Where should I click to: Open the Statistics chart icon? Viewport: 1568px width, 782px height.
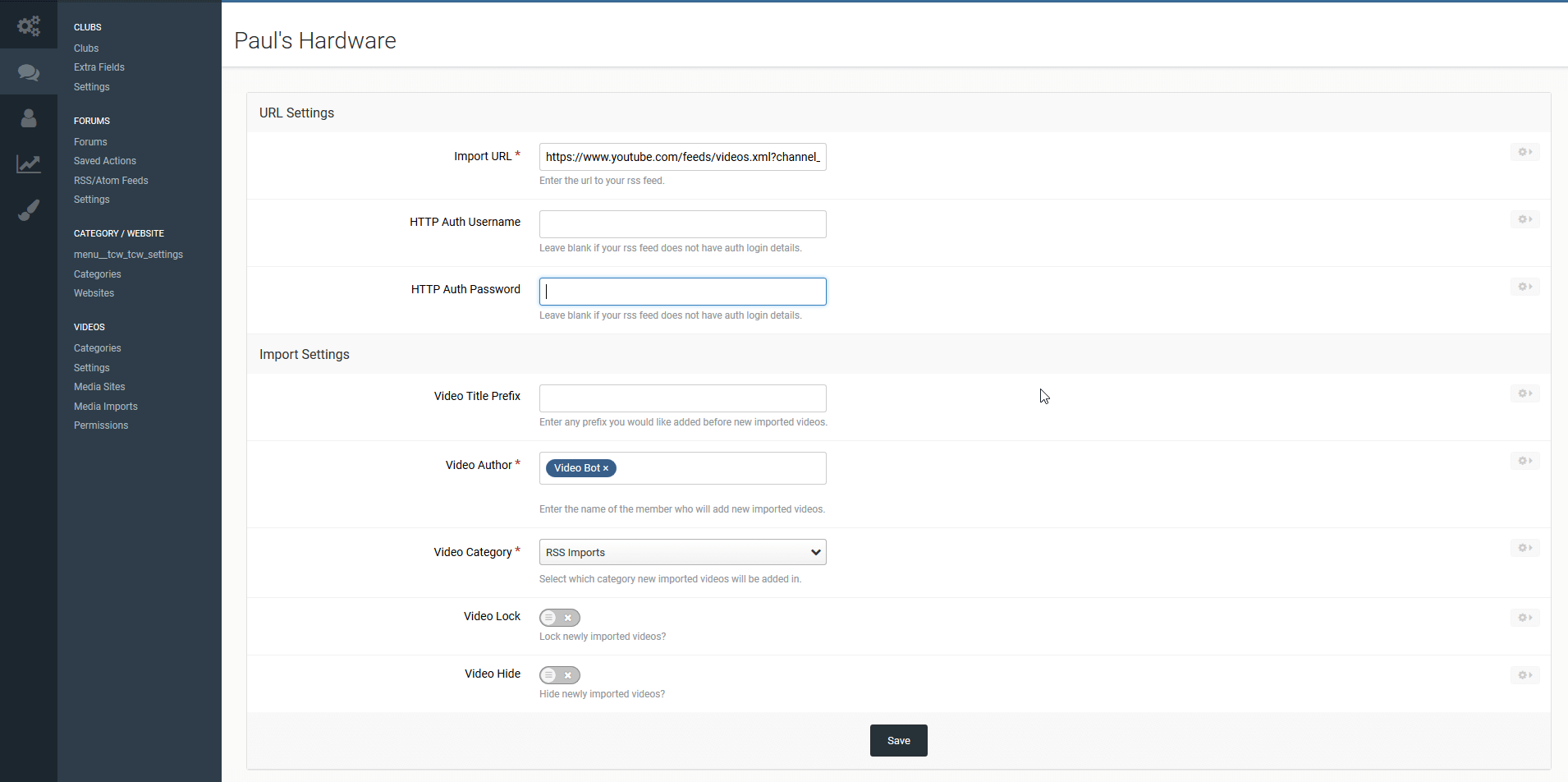tap(29, 164)
